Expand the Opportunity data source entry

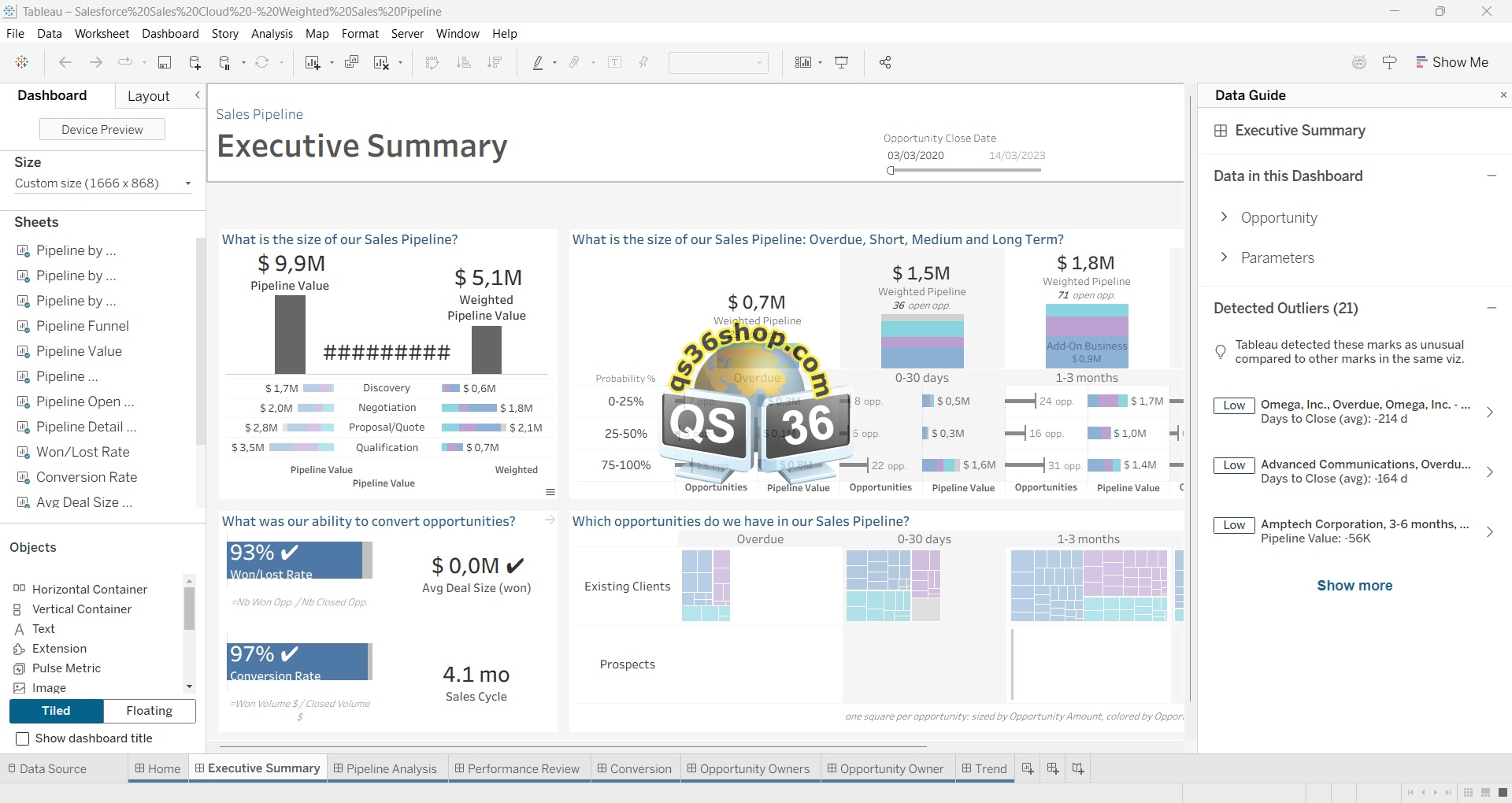1224,217
